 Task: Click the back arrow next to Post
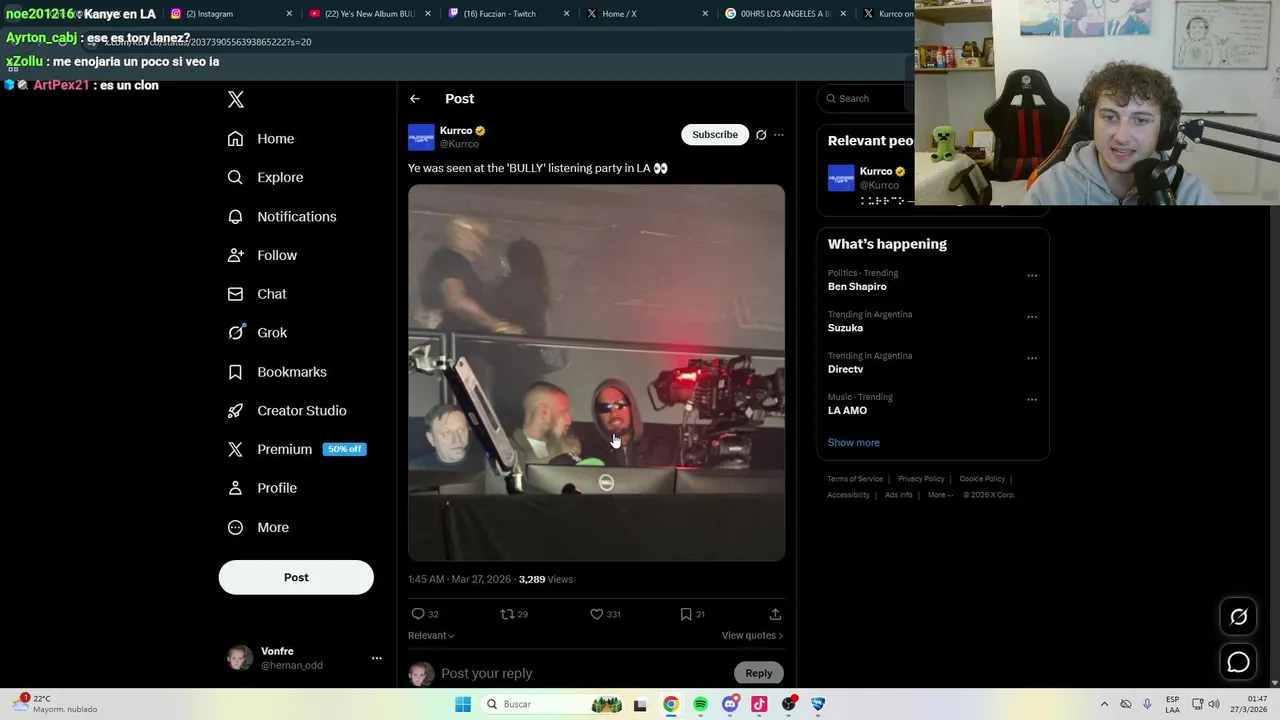tap(415, 99)
